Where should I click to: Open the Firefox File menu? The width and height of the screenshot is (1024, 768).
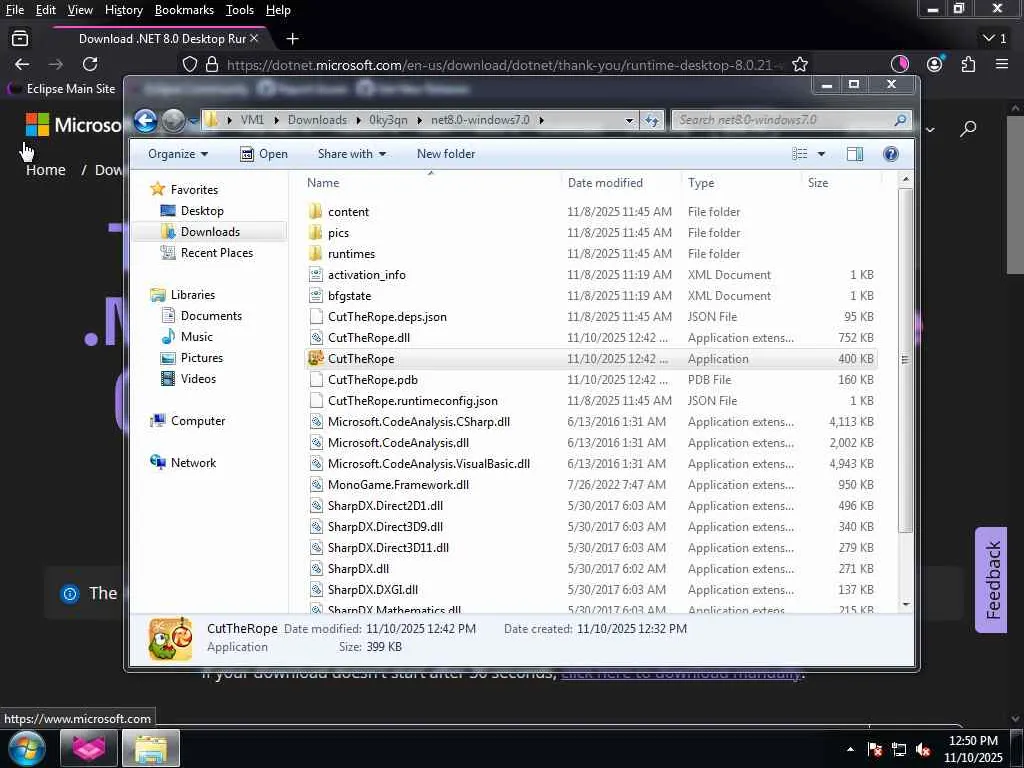[14, 10]
